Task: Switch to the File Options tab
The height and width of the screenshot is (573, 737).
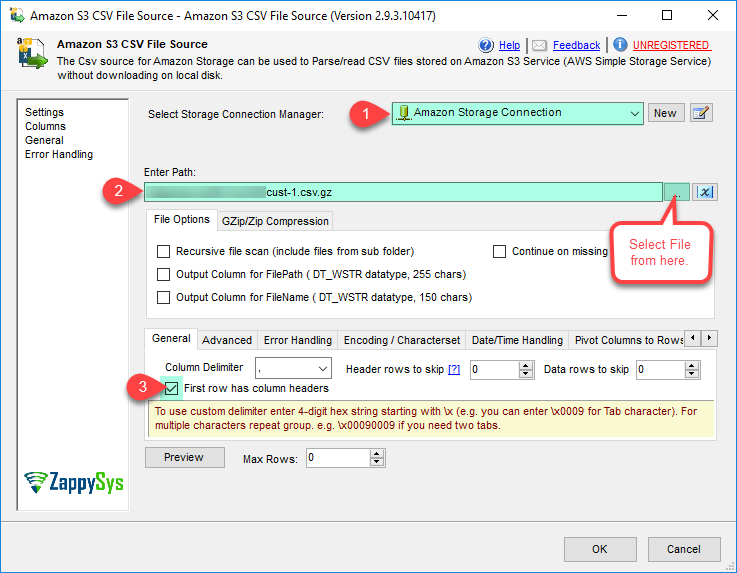Action: (182, 220)
